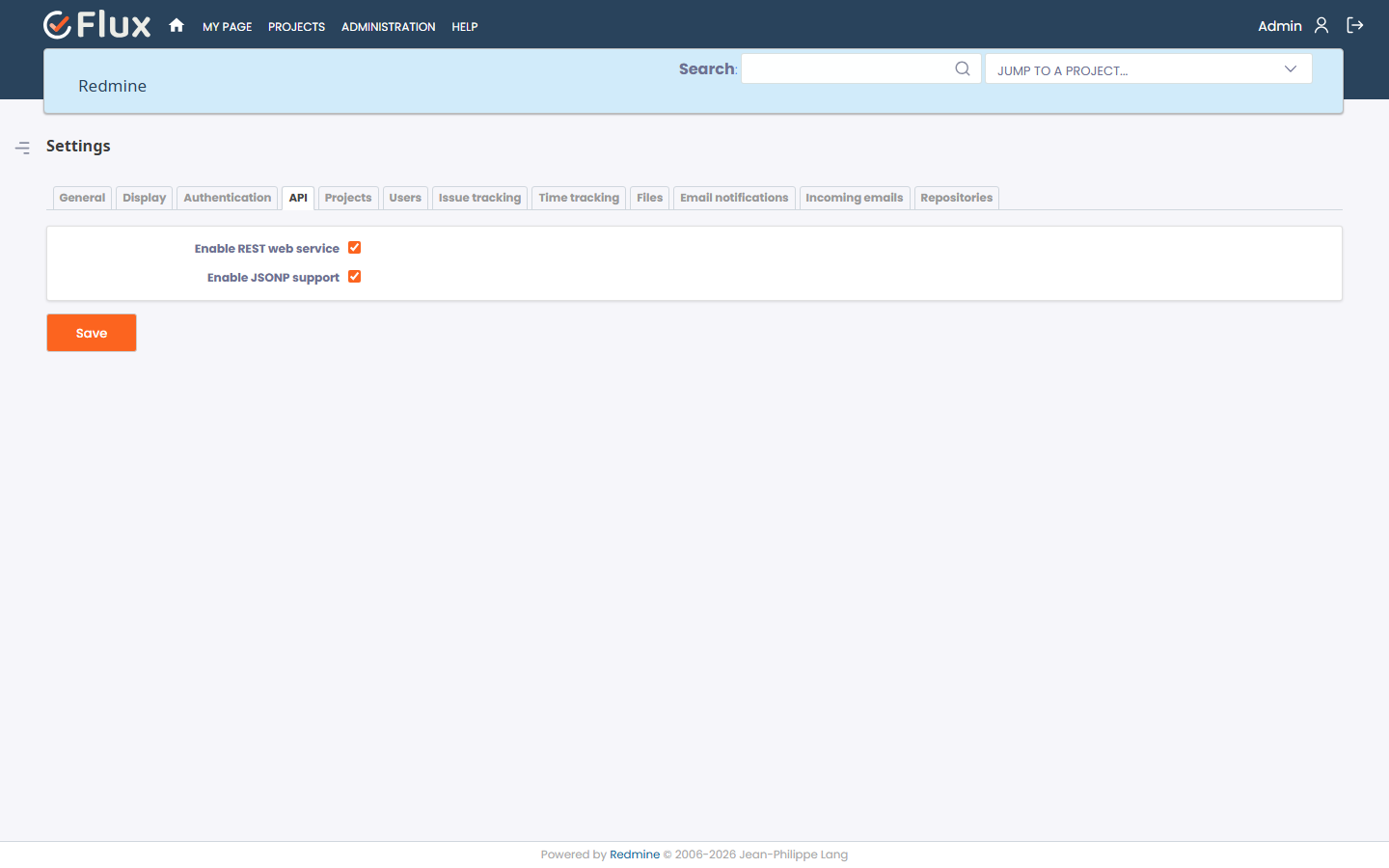The width and height of the screenshot is (1389, 868).
Task: Toggle the sidebar menu icon beside Settings
Action: [22, 148]
